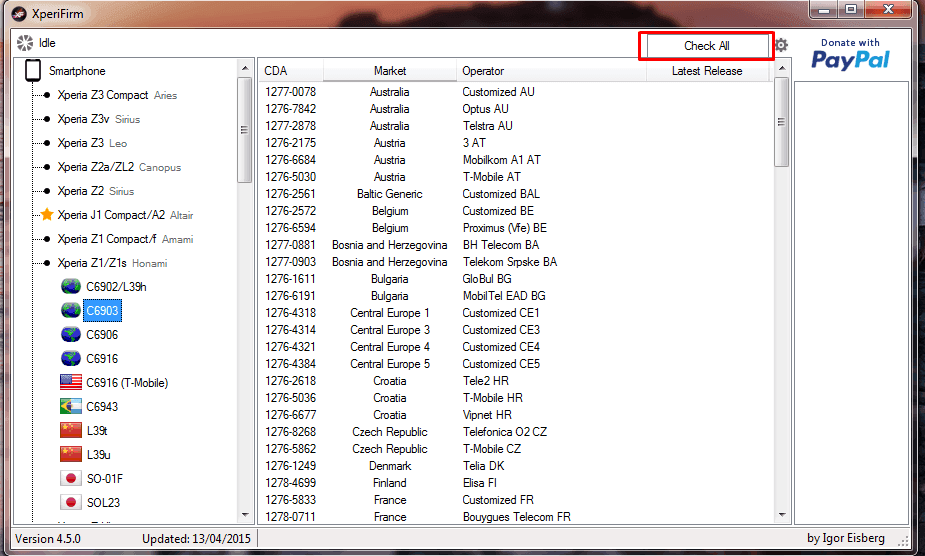Select the Customized CE1 row
Screen dimensions: 925x556
tap(516, 313)
